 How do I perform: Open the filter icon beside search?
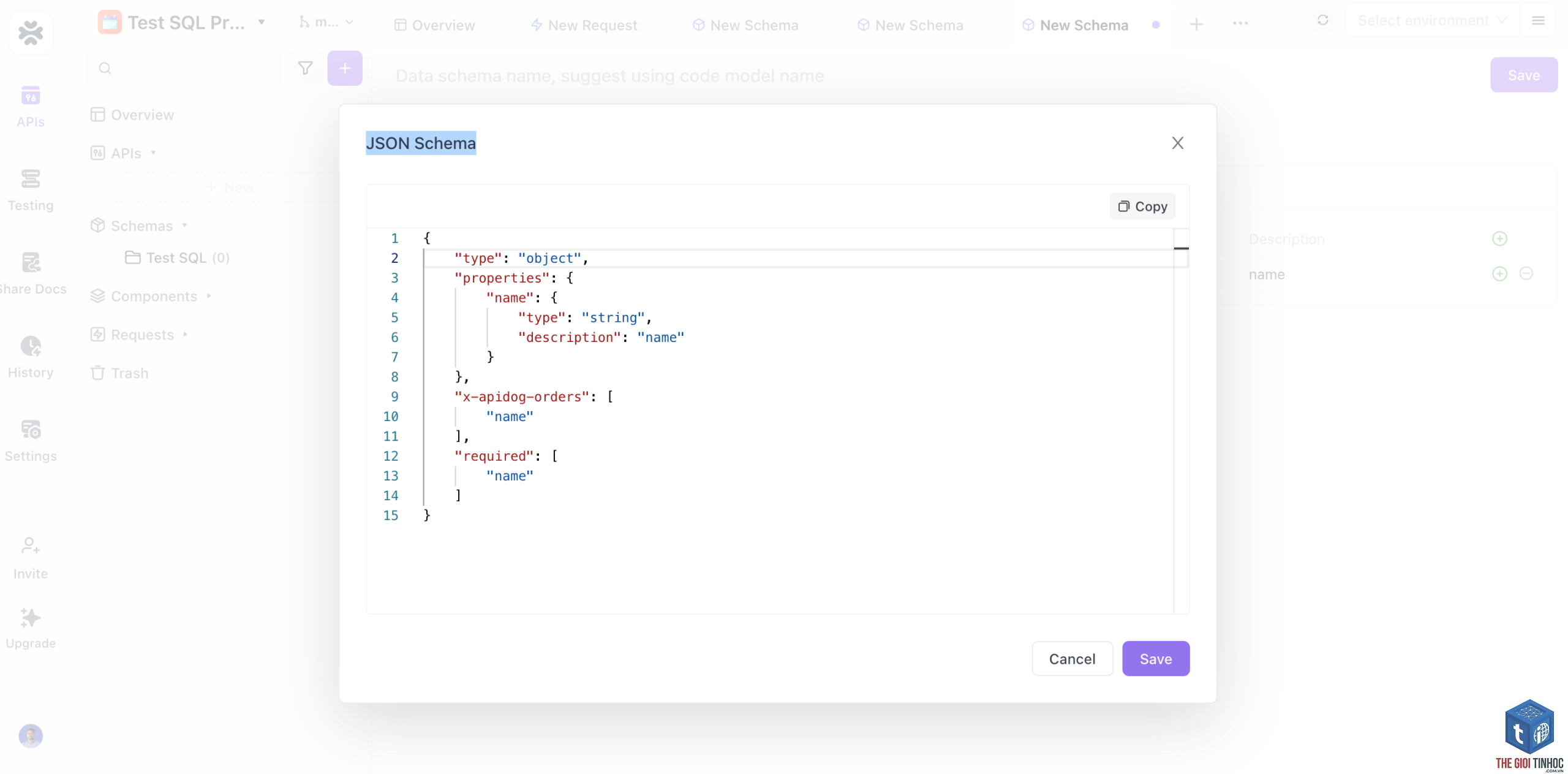coord(305,68)
